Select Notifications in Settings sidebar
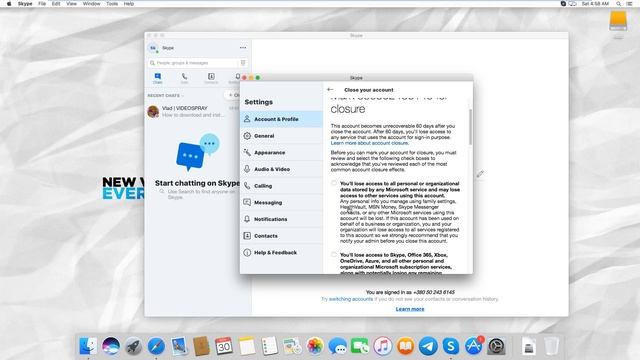This screenshot has width=640, height=360. point(281,219)
